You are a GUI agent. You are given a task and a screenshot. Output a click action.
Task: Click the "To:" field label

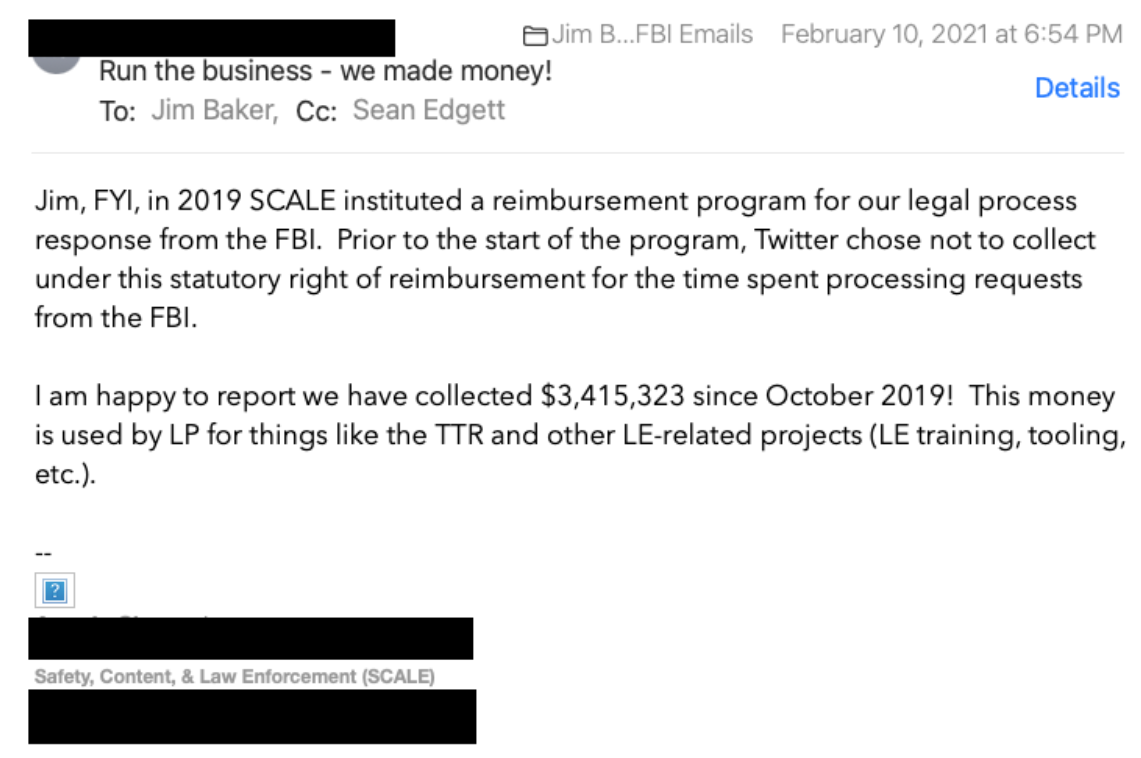117,111
